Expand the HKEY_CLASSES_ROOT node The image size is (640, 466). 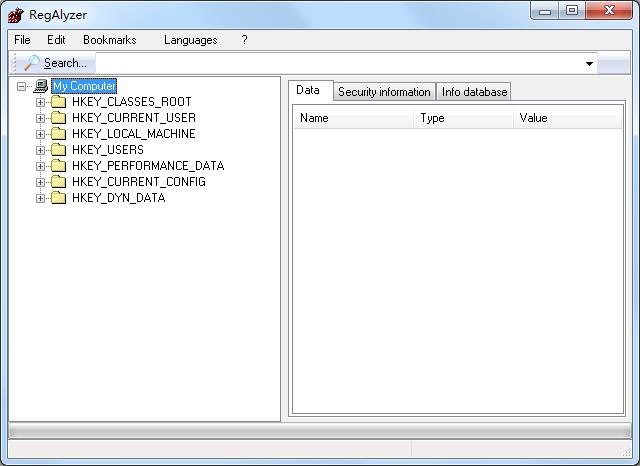pyautogui.click(x=40, y=102)
